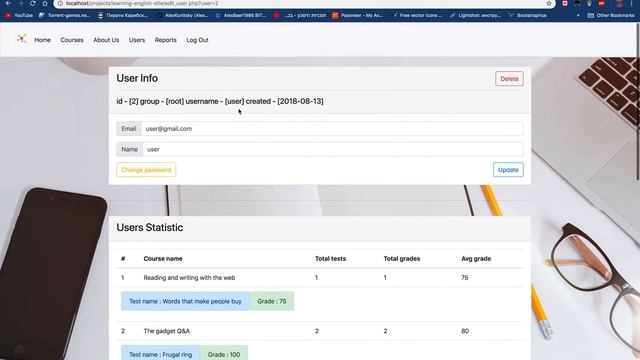The image size is (640, 360).
Task: Bookmark this page with the star icon
Action: point(549,3)
